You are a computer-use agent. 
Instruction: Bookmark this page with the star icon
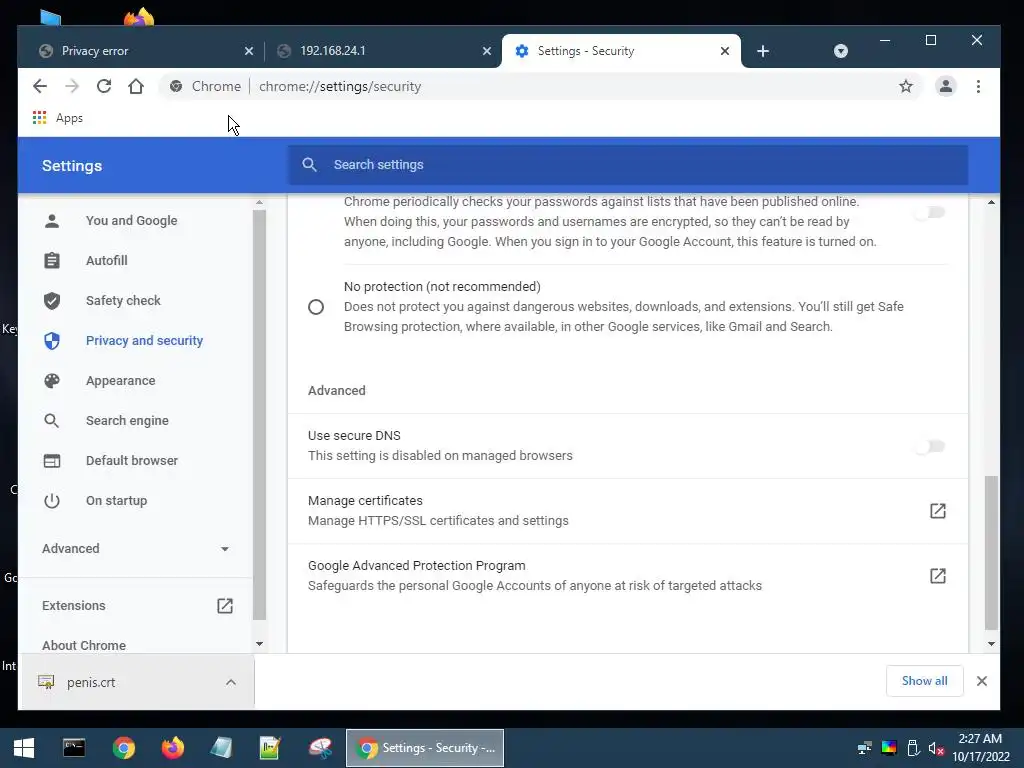tap(906, 86)
